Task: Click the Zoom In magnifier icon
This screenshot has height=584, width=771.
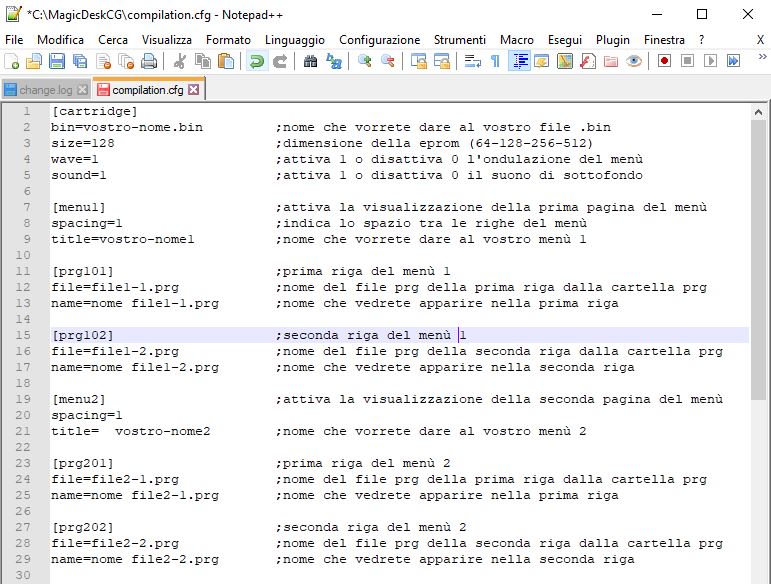Action: [364, 61]
